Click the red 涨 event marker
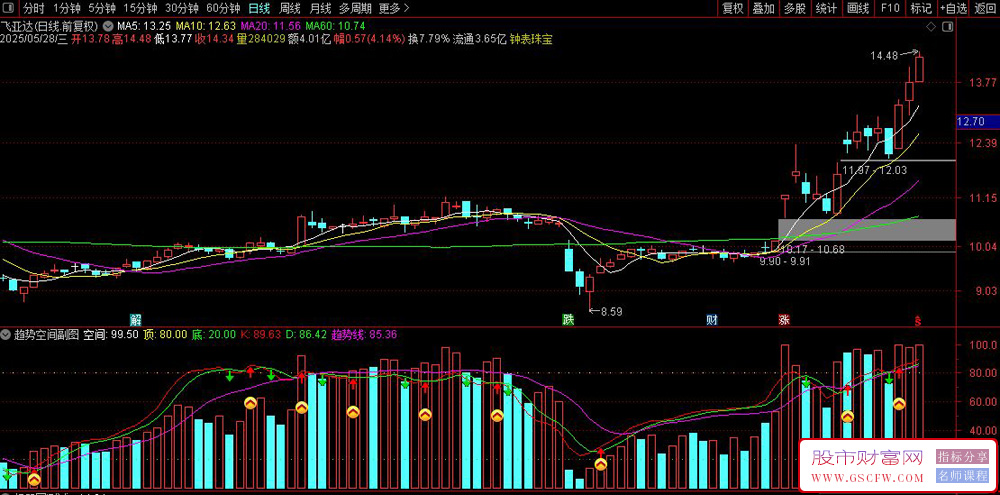This screenshot has width=1000, height=495. (x=783, y=318)
